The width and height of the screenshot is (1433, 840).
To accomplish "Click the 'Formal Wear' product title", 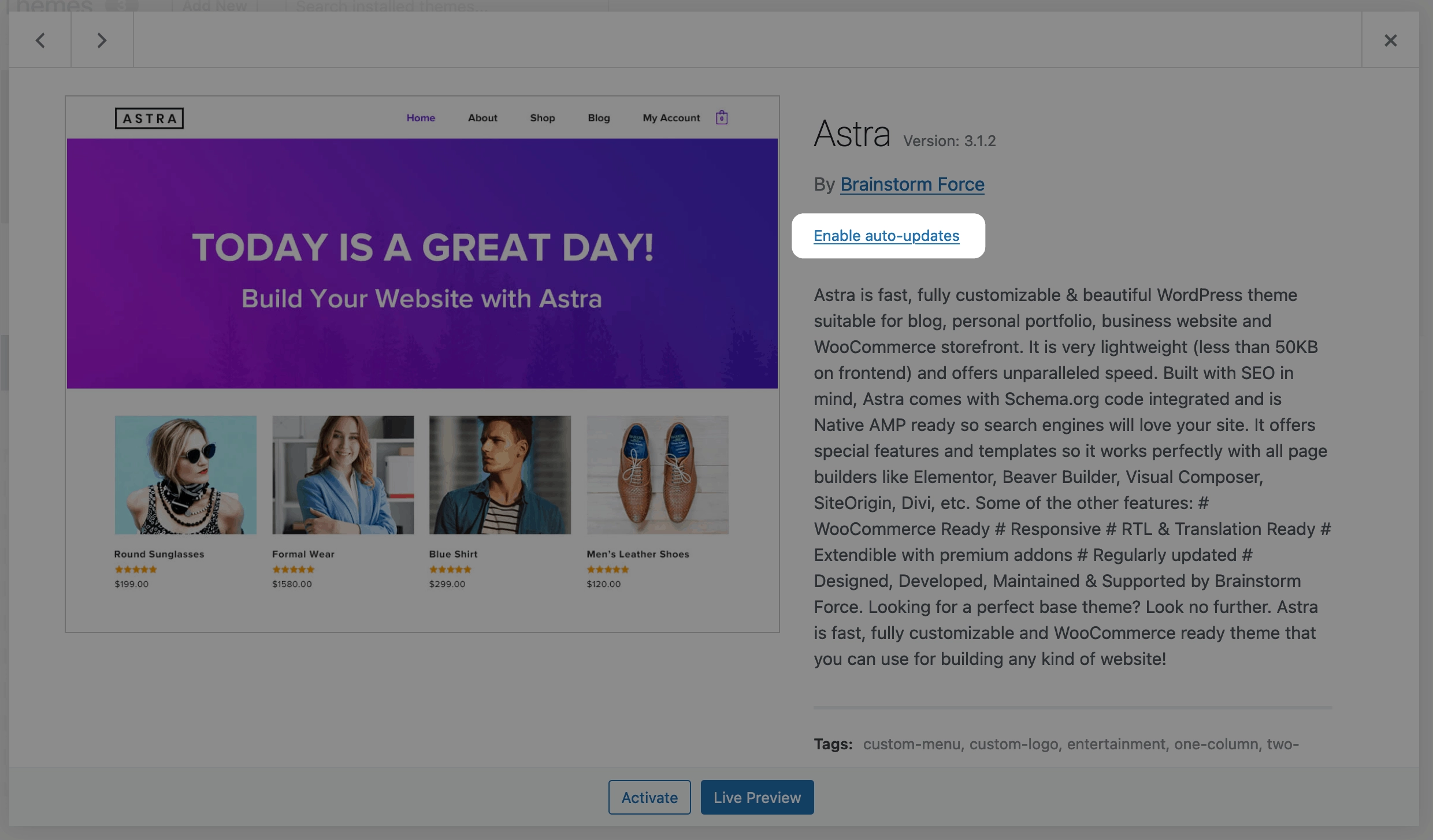I will point(303,554).
